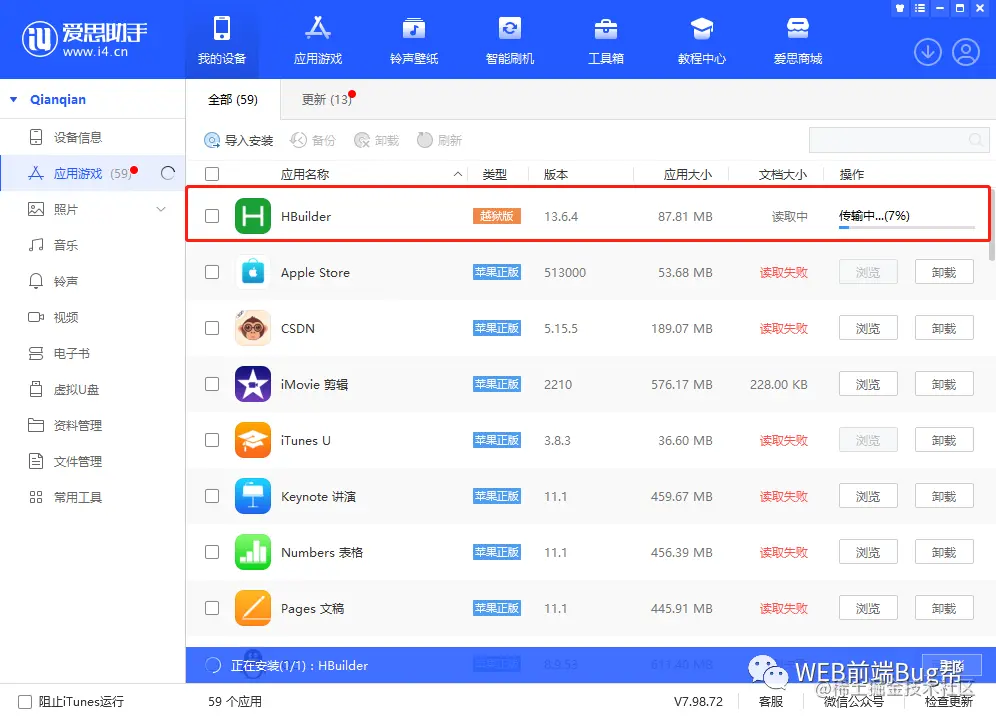Open the 智能刷机 flashing tool

[x=509, y=41]
